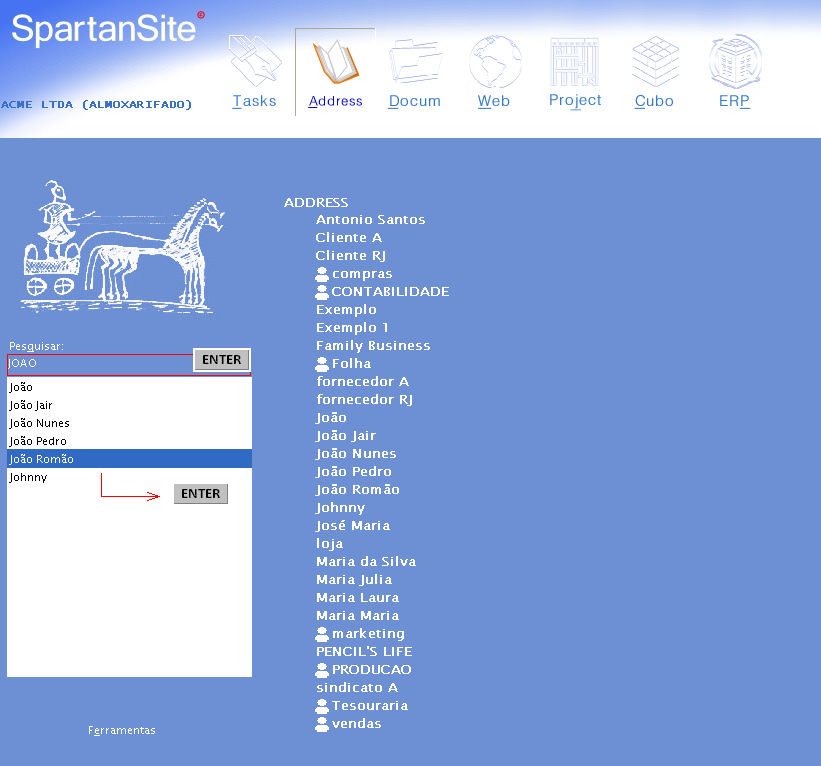Click the group icon beside CONTABILIDADE
This screenshot has width=821, height=766.
(322, 292)
